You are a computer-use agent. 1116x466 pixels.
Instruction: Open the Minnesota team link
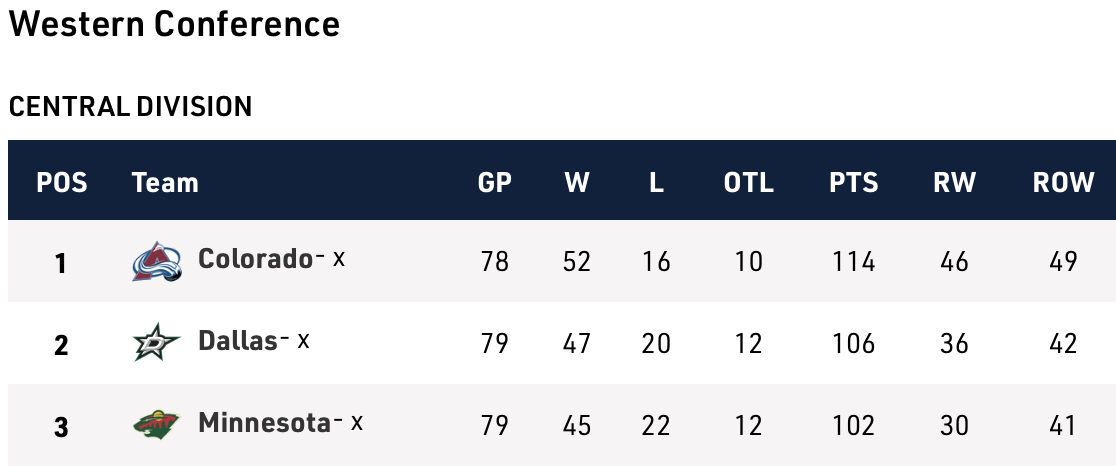pyautogui.click(x=264, y=423)
